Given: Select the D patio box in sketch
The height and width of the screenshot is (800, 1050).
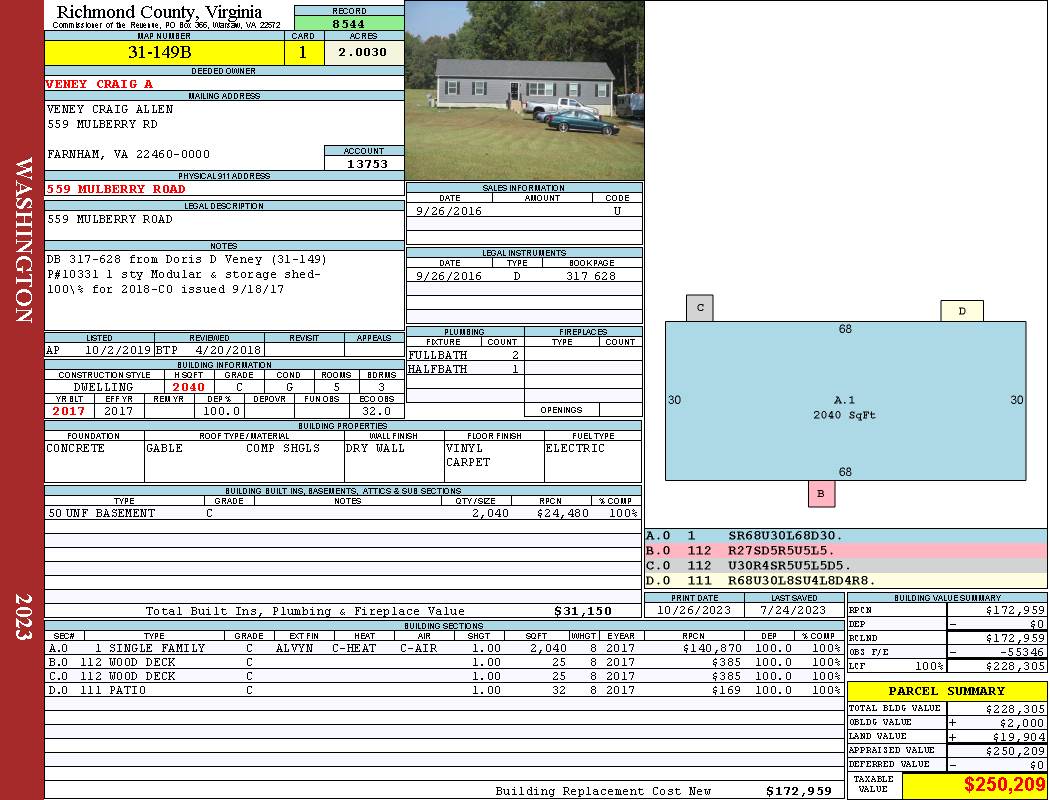Looking at the screenshot, I should point(961,311).
